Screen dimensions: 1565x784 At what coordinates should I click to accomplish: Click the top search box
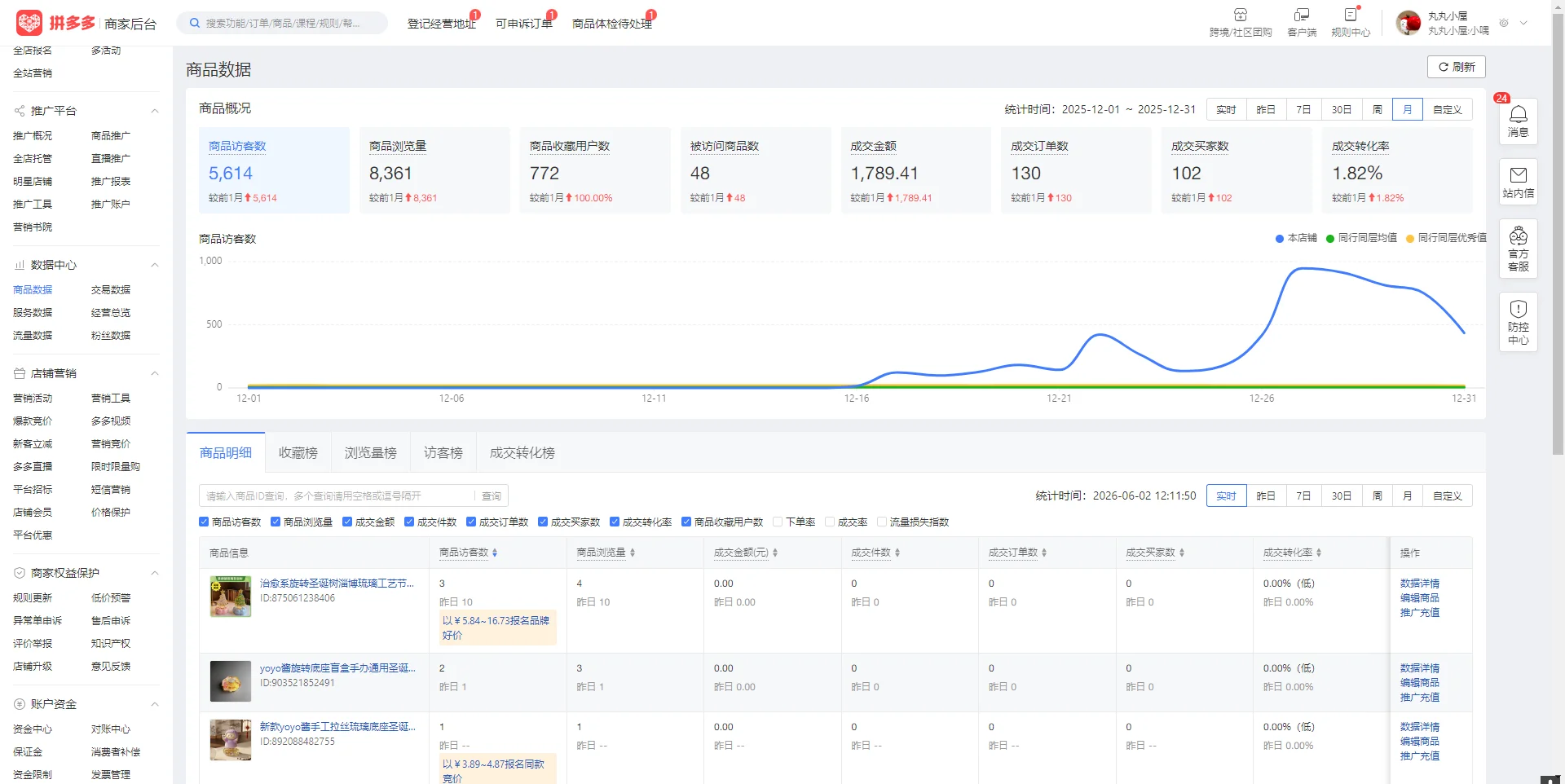point(282,23)
